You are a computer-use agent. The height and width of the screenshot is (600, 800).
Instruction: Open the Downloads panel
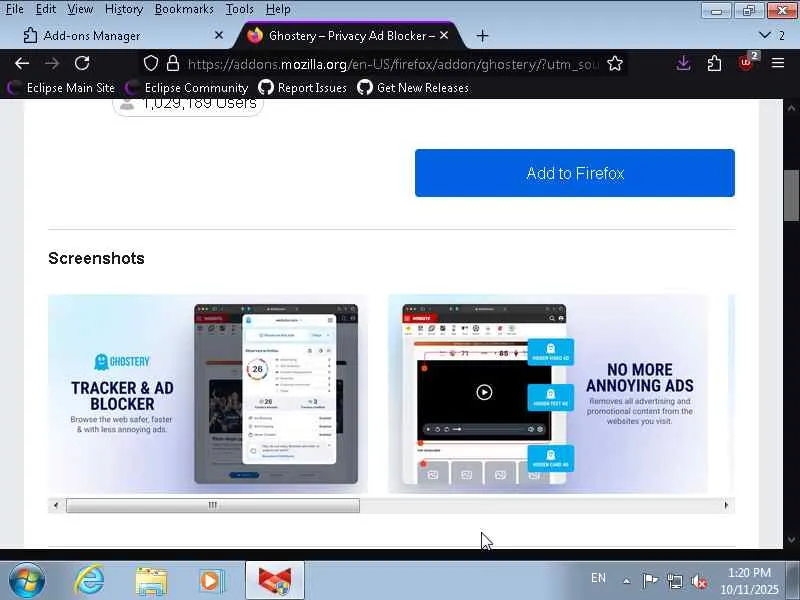pos(684,63)
